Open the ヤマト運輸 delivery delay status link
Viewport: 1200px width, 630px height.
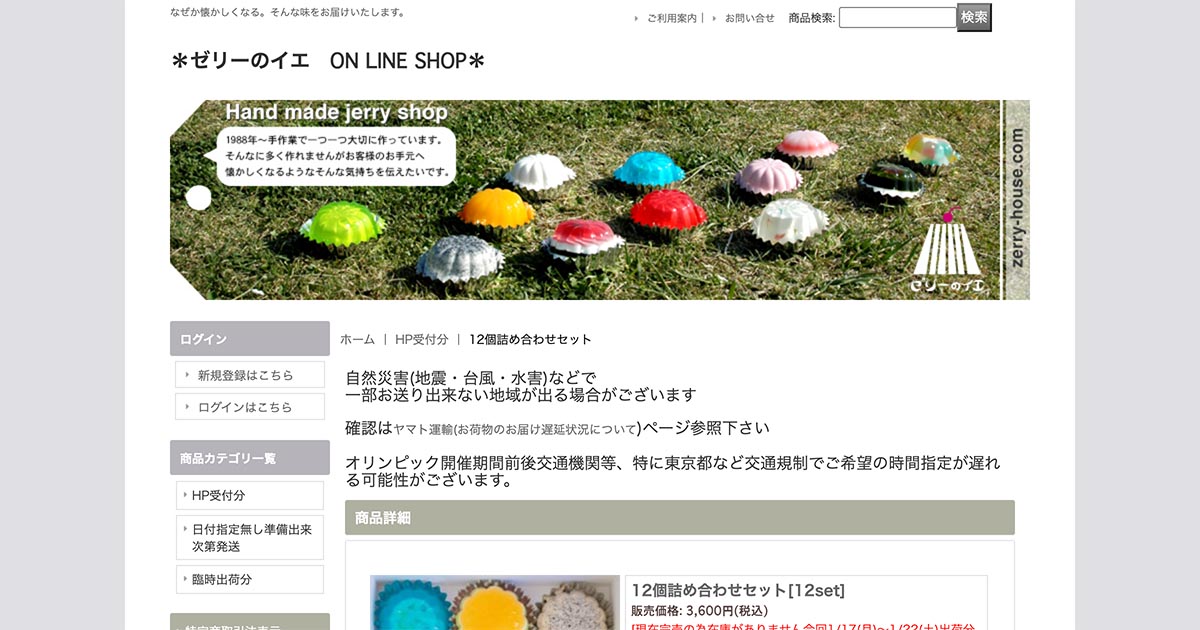[515, 429]
